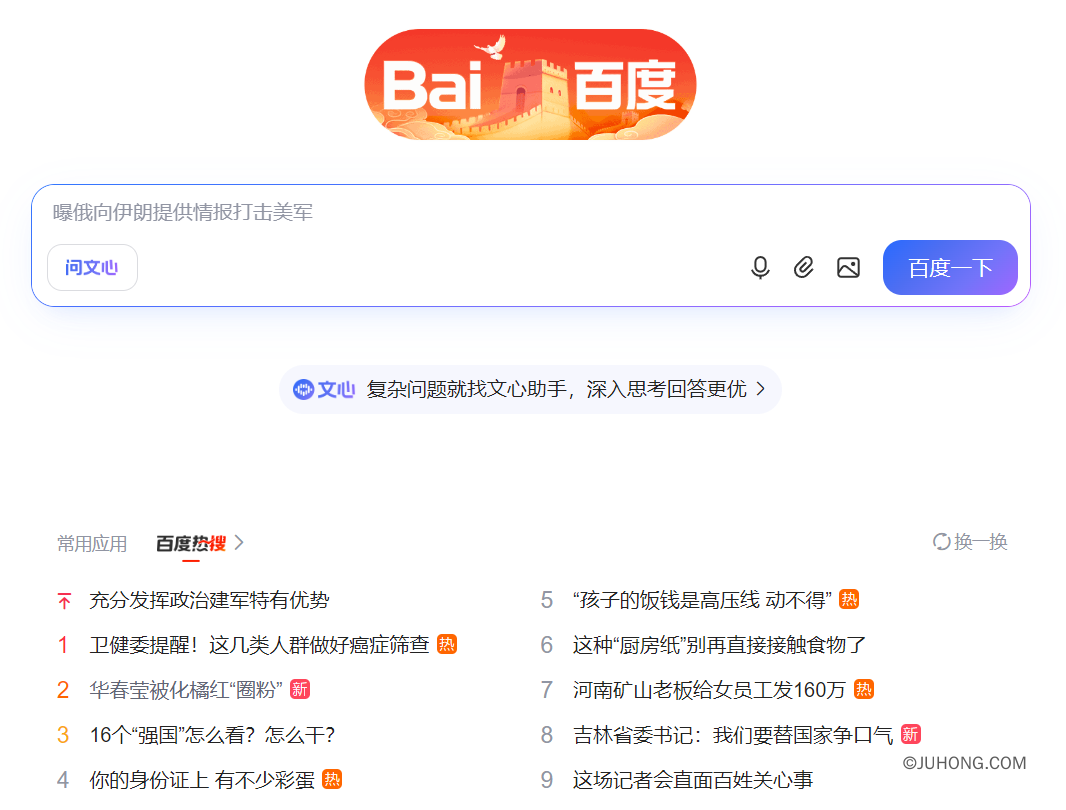Viewport: 1066px width, 810px height.
Task: Open hot search item 16个强国怎么看？怎么干？
Action: [210, 735]
